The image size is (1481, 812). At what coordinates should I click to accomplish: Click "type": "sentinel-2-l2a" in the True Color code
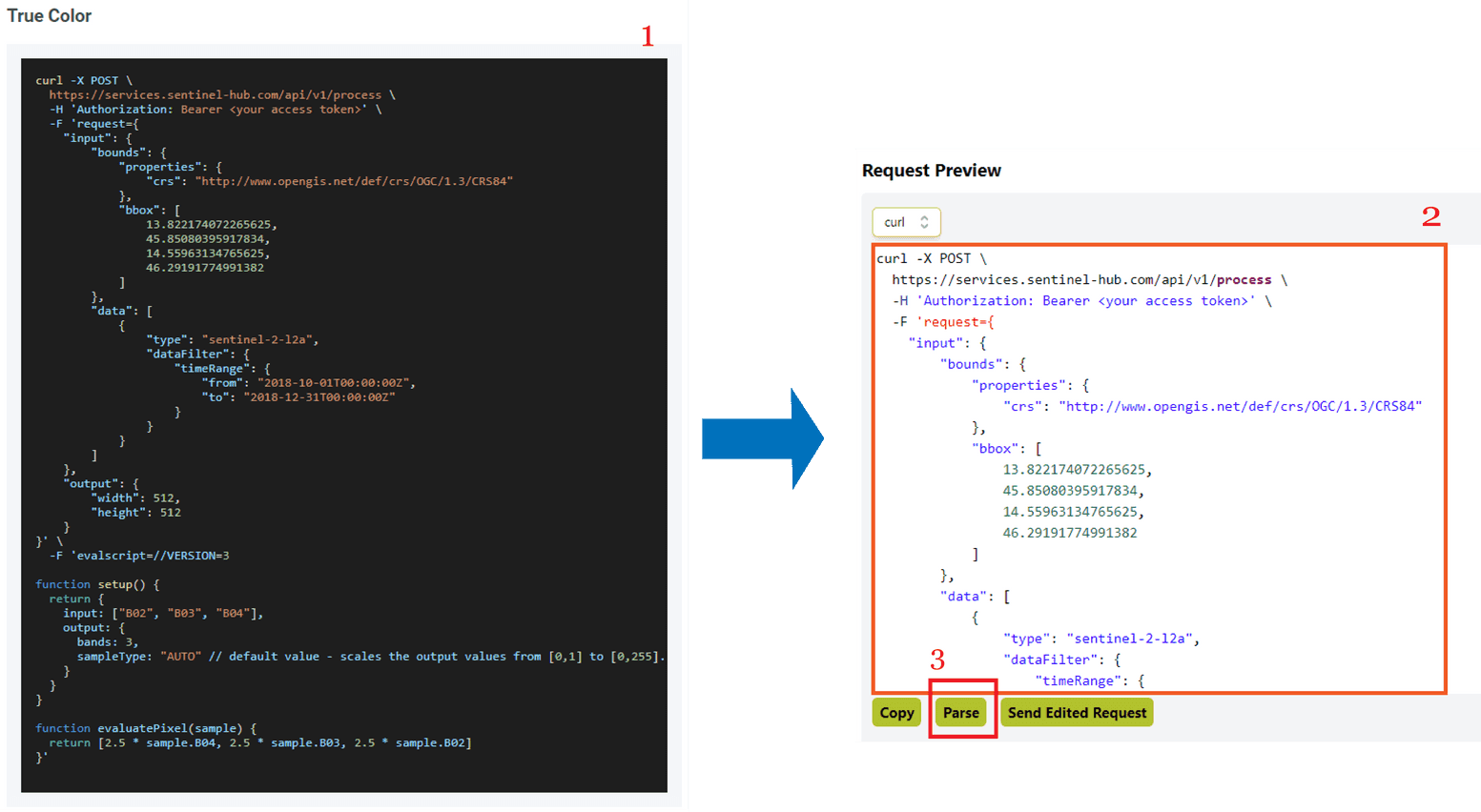pos(233,339)
